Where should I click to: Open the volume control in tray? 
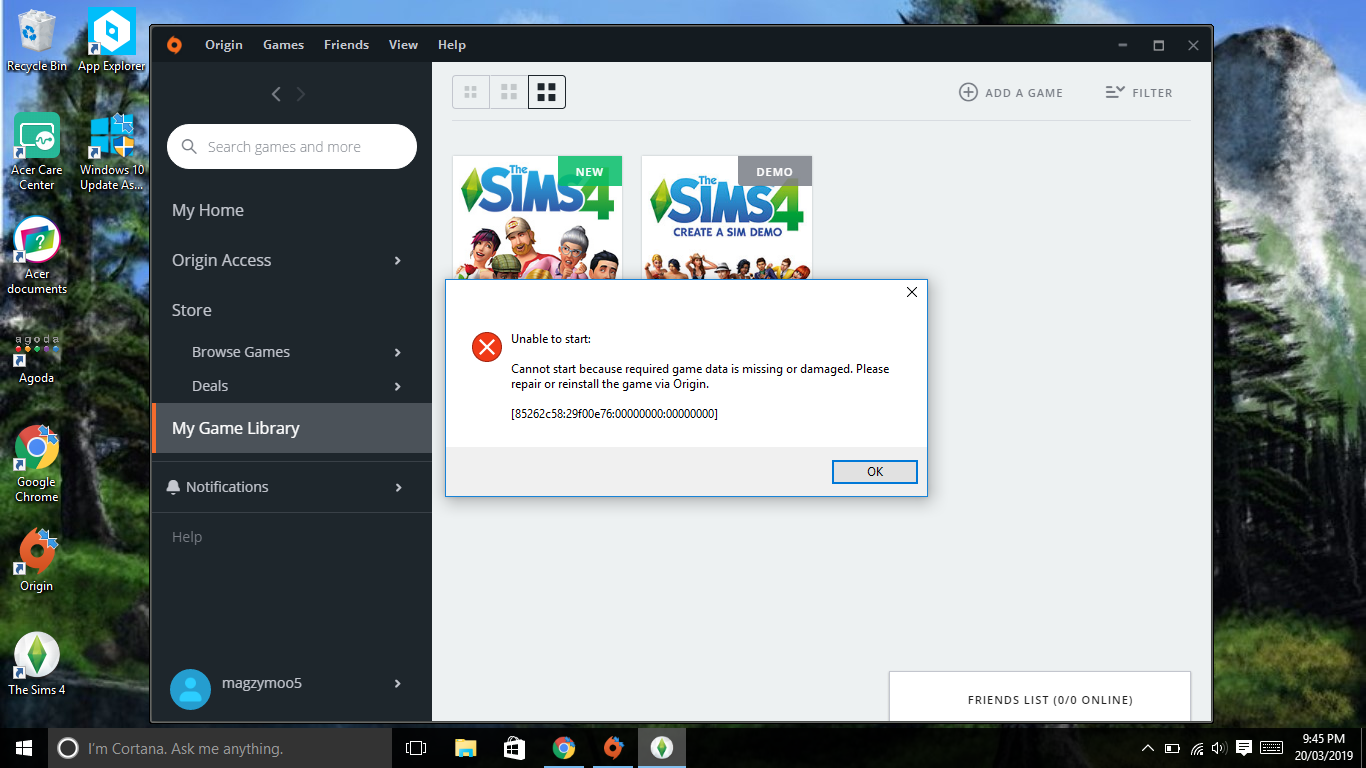pos(1219,748)
